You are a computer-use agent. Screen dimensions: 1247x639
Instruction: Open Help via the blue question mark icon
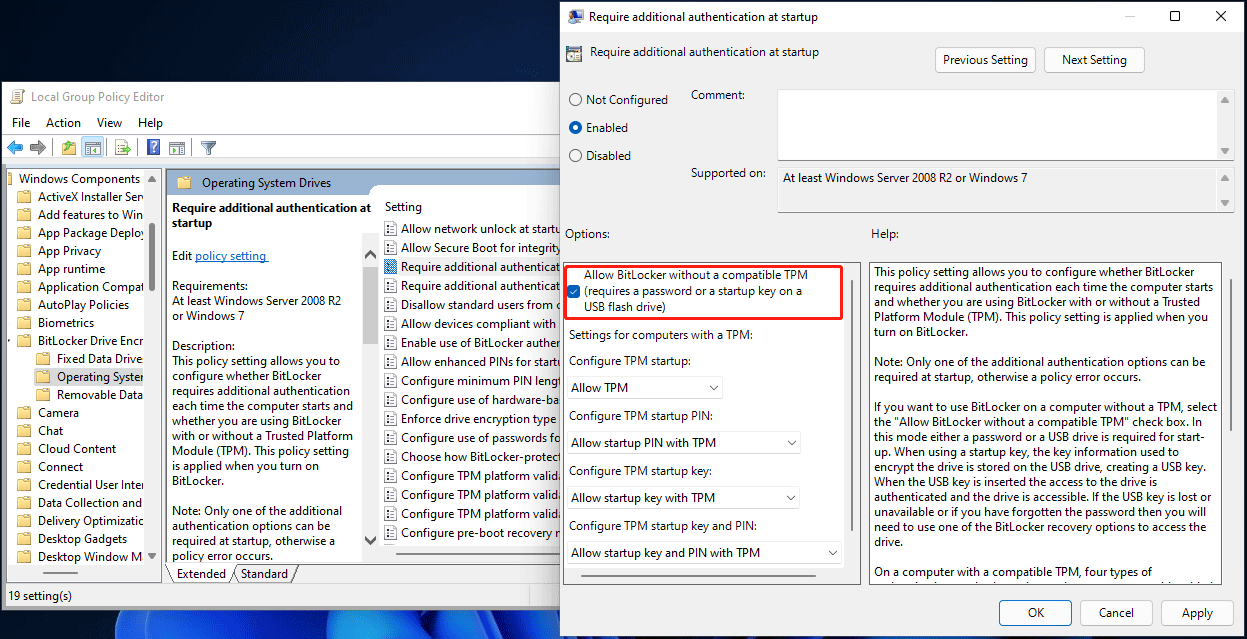[154, 148]
